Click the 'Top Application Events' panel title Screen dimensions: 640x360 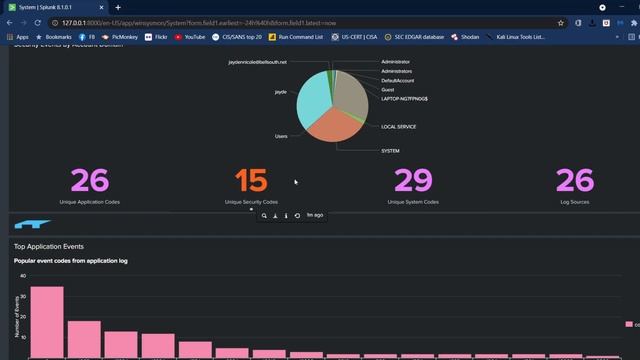click(49, 246)
